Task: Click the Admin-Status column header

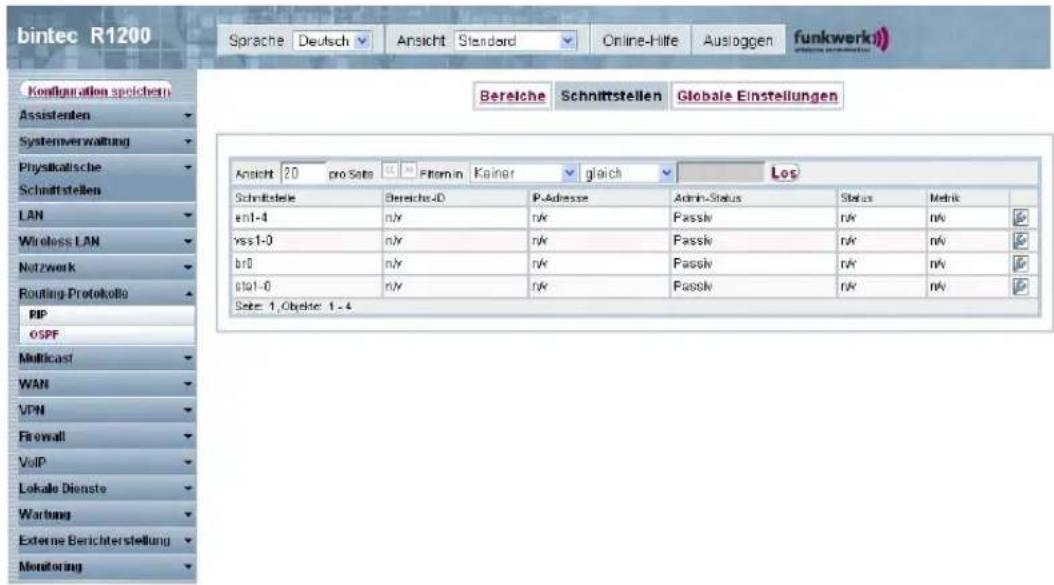Action: click(707, 198)
